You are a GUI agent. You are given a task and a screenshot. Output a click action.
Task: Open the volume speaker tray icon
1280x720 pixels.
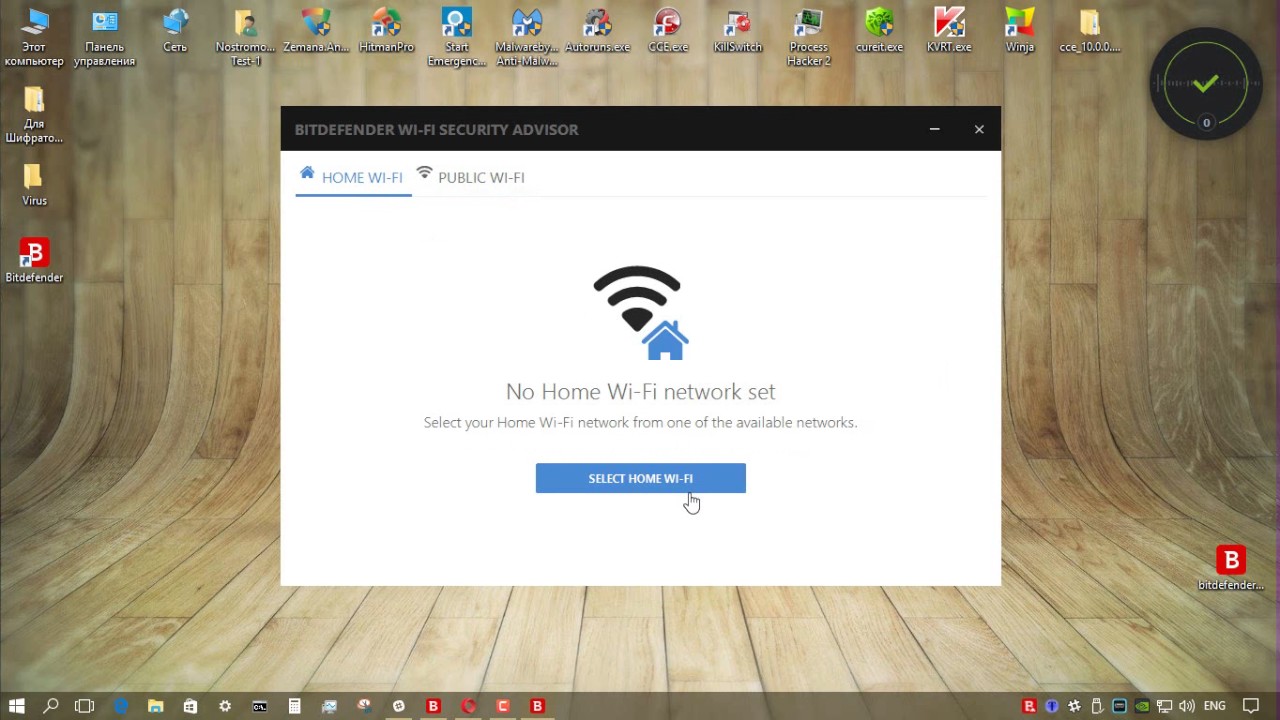pyautogui.click(x=1187, y=706)
